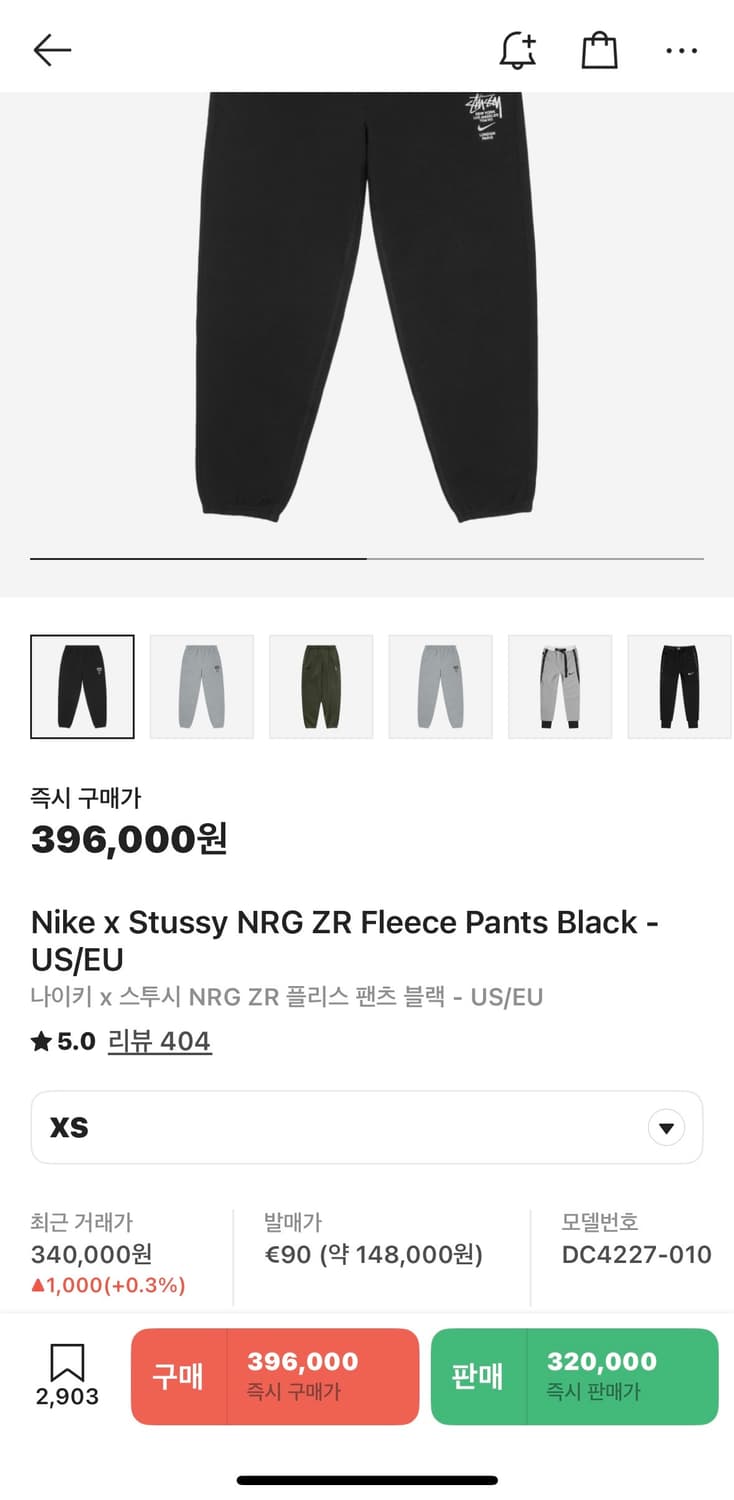Open the three-dot more menu
Screen dimensions: 734x1500
click(681, 50)
